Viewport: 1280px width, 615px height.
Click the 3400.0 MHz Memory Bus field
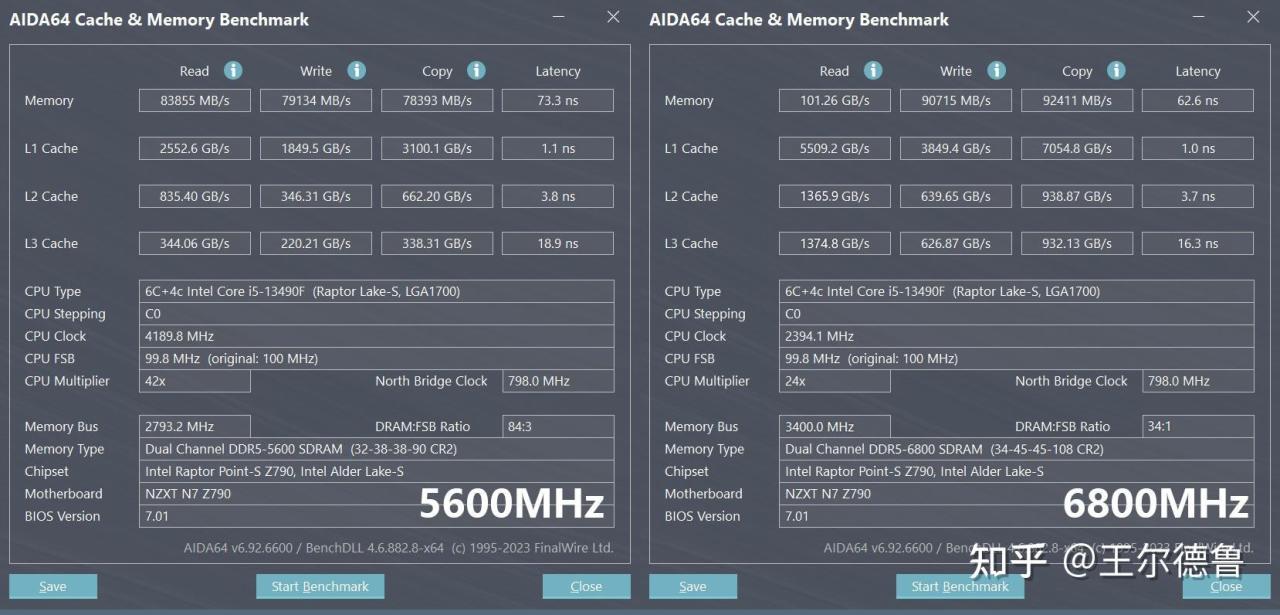pyautogui.click(x=835, y=426)
